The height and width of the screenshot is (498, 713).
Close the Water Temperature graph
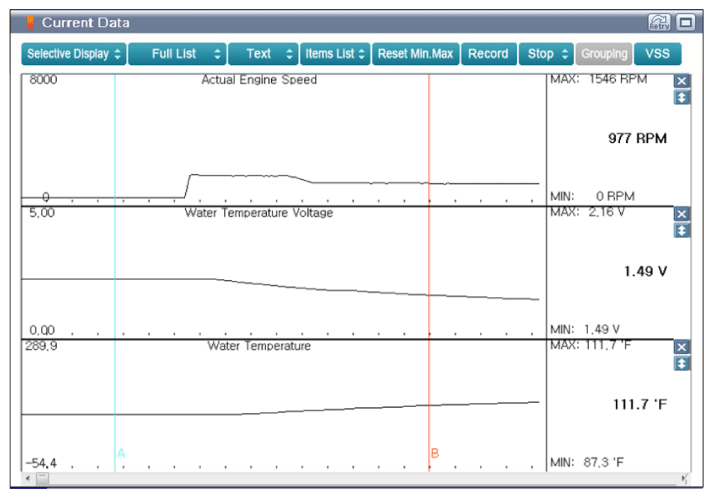[681, 347]
